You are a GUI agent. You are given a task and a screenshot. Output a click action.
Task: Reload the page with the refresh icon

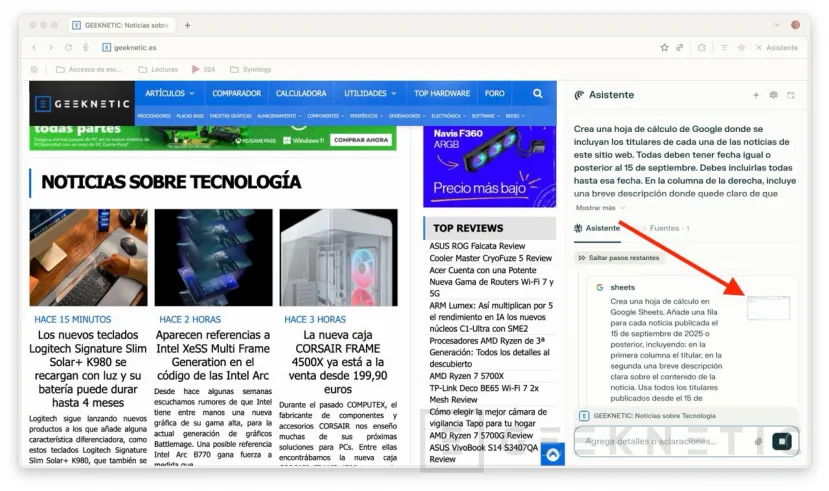coord(68,48)
